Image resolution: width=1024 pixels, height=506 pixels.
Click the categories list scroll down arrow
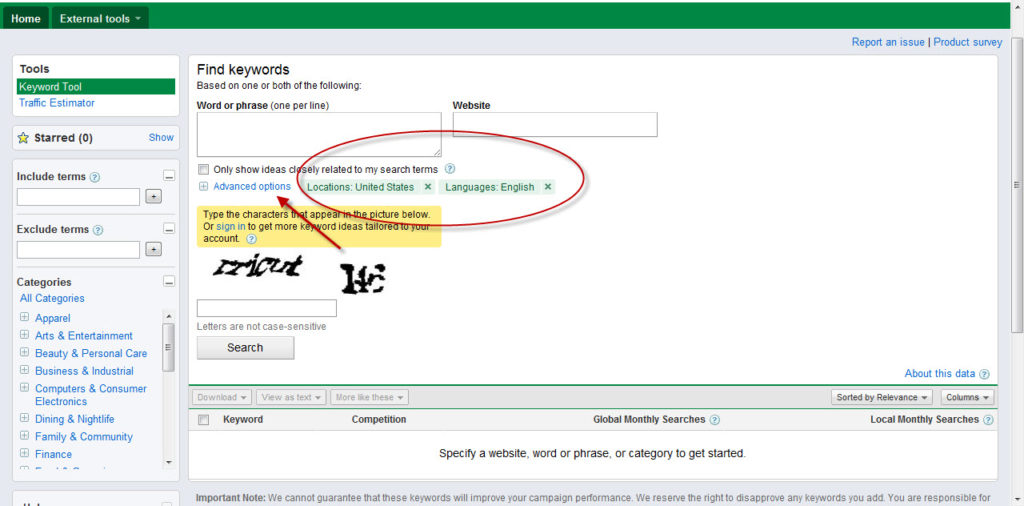coord(168,462)
